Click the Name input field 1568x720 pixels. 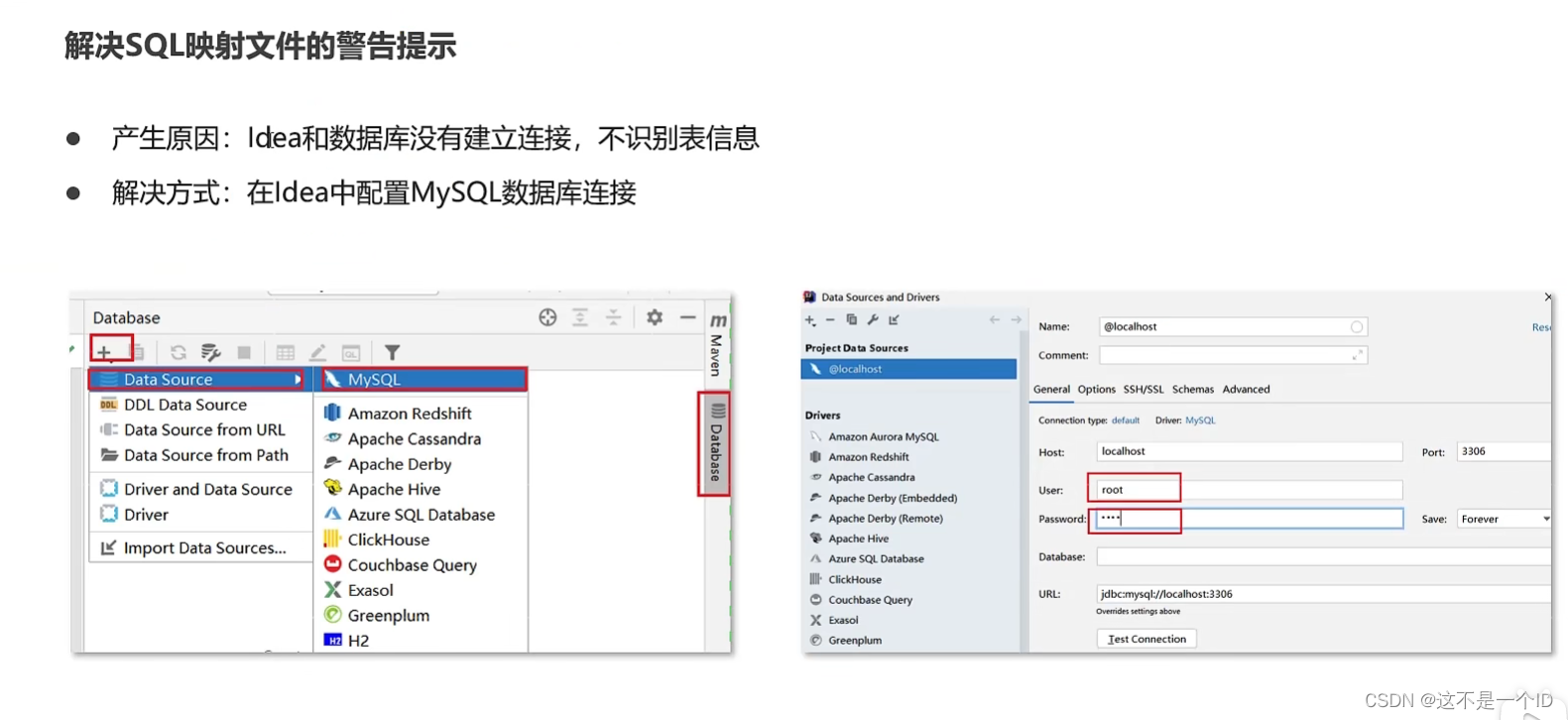tap(1233, 326)
